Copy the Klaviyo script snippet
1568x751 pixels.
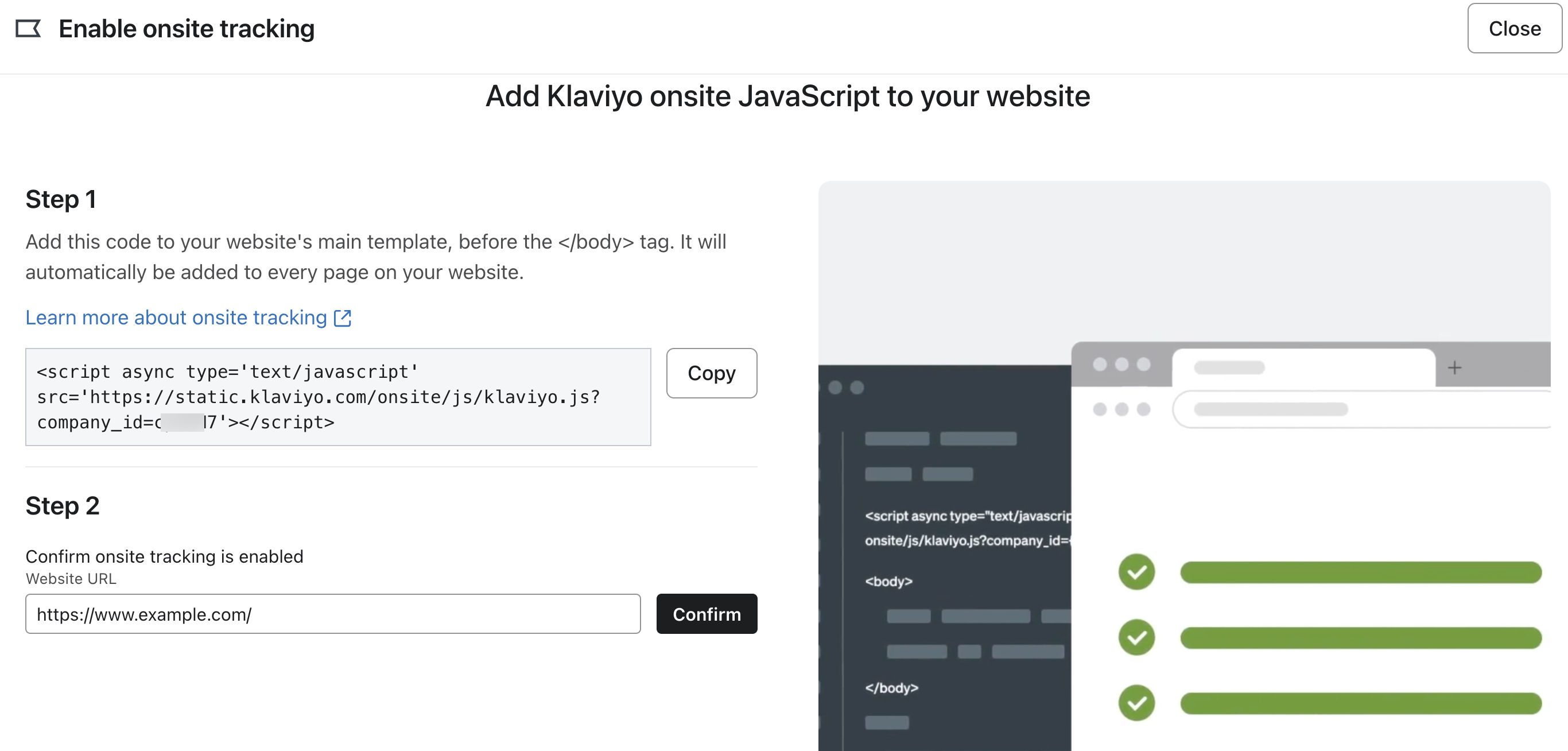(x=711, y=373)
